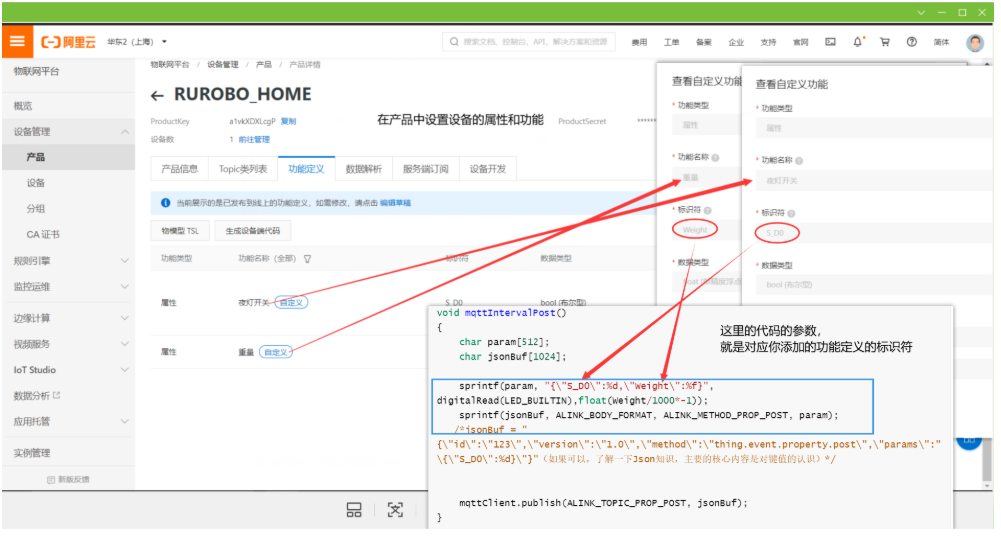Expand the 监控运维 sidebar section
Viewport: 1001px width, 548px height.
click(x=68, y=287)
